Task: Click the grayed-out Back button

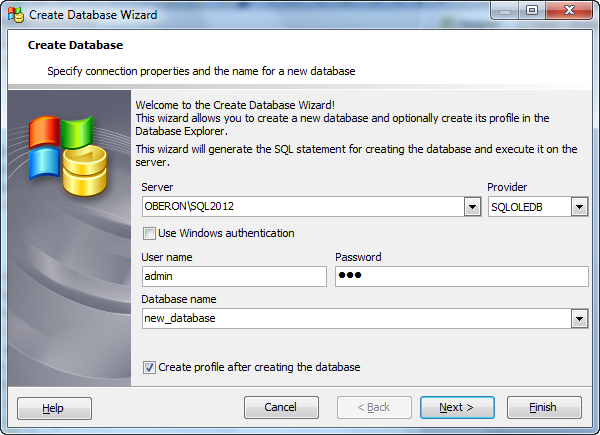Action: pos(374,408)
